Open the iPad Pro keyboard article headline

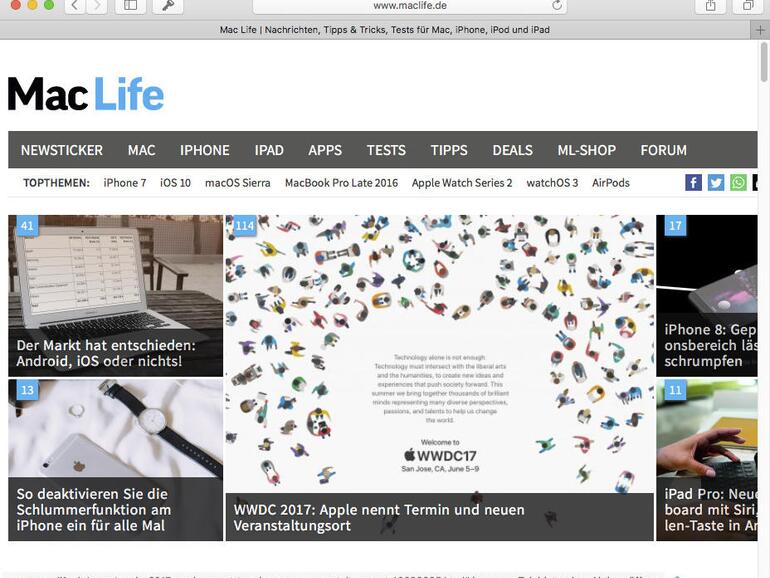coord(711,509)
